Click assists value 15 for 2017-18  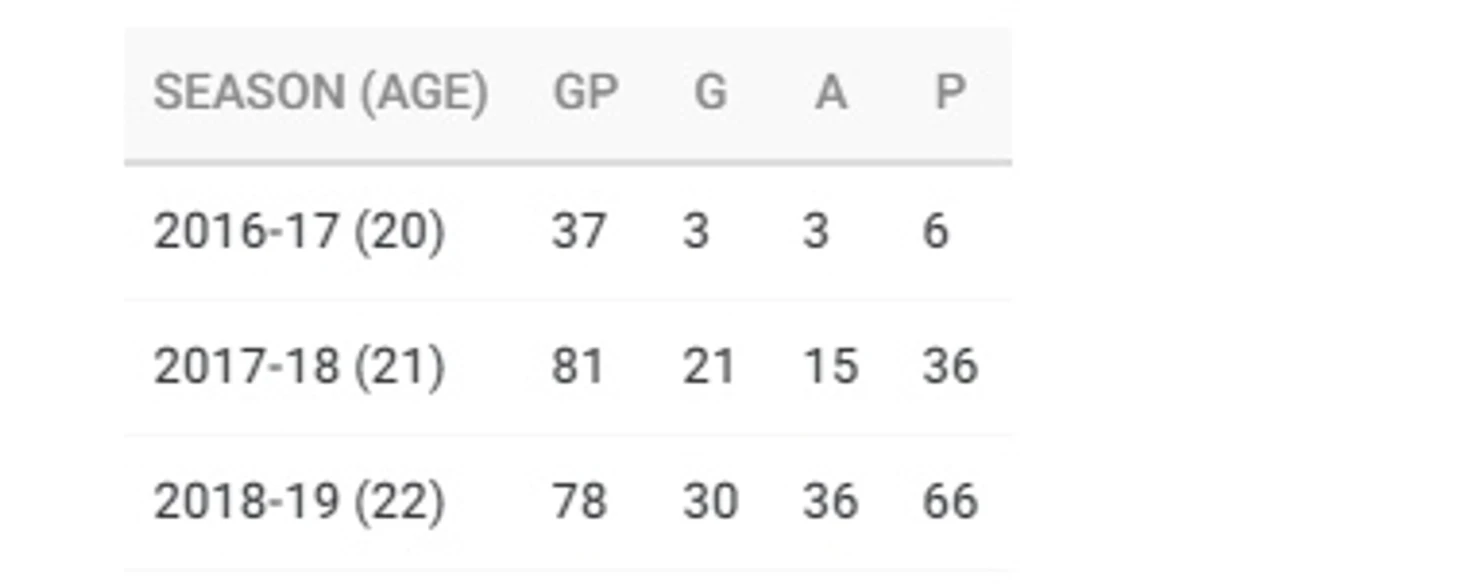(x=830, y=367)
